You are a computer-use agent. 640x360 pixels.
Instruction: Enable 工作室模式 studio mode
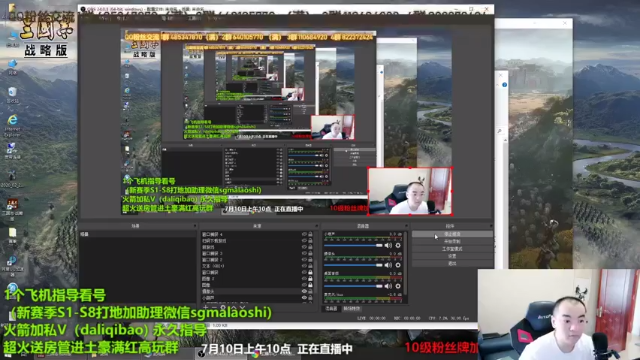click(x=452, y=249)
